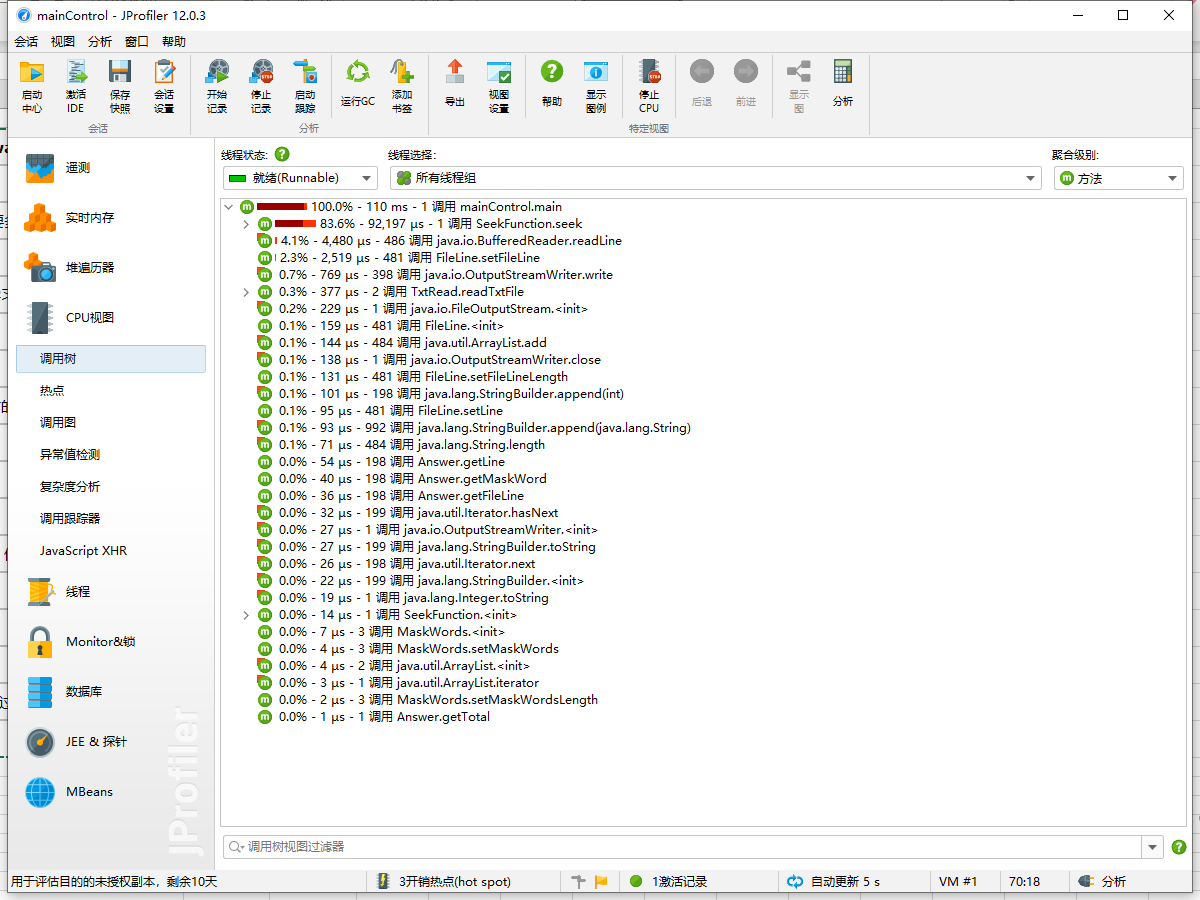Click 停止记录 toolbar icon

click(261, 86)
